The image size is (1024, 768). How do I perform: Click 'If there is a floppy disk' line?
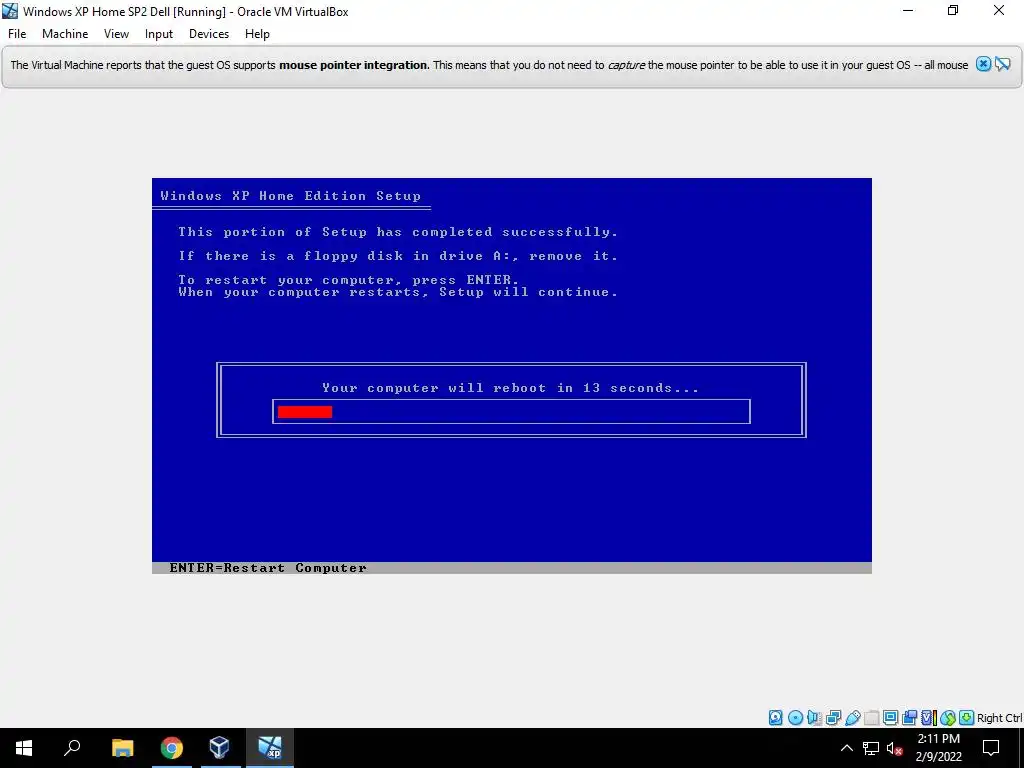pyautogui.click(x=398, y=256)
